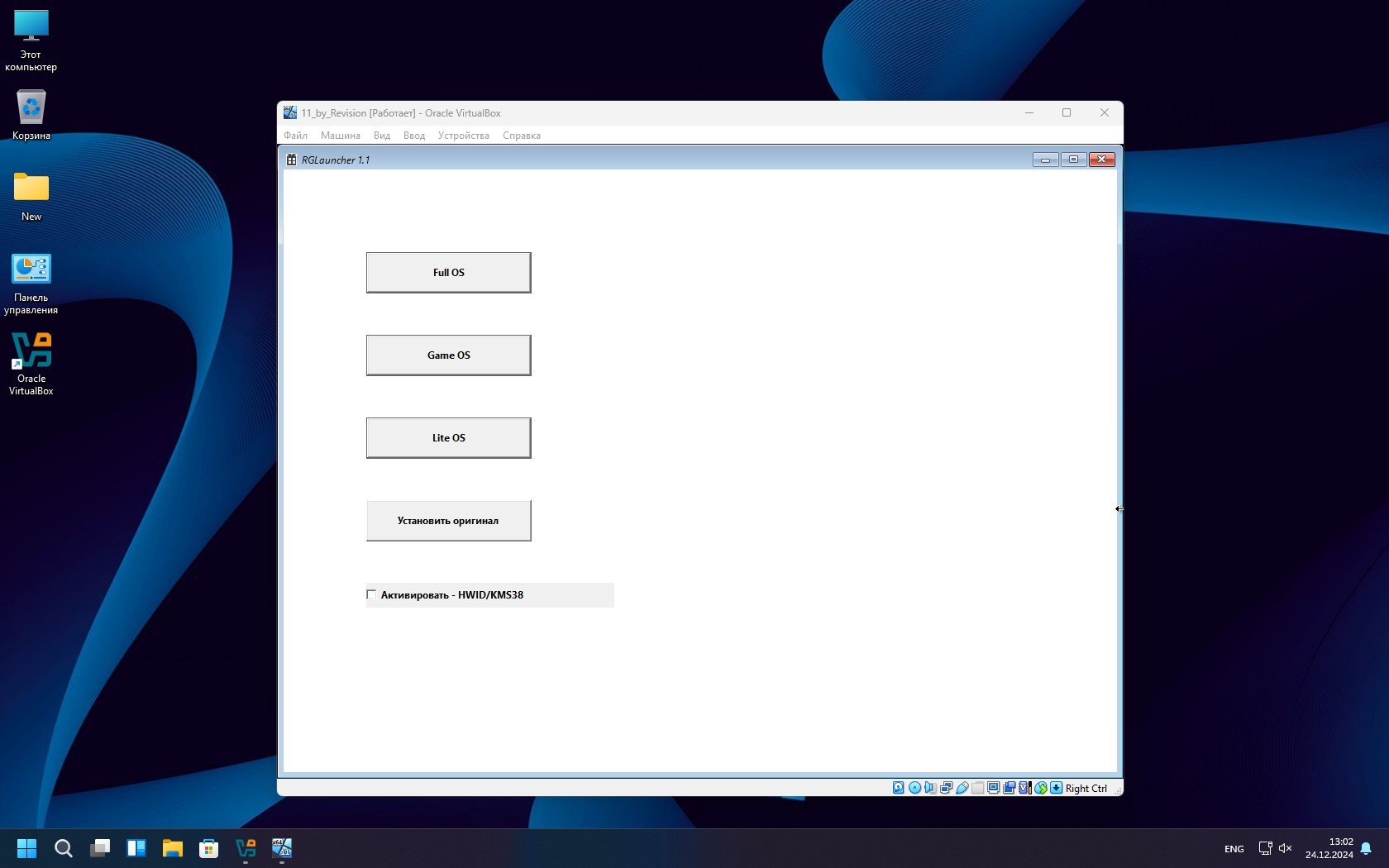The image size is (1389, 868).
Task: Select the Oracle VirtualBox desktop shortcut
Action: (31, 365)
